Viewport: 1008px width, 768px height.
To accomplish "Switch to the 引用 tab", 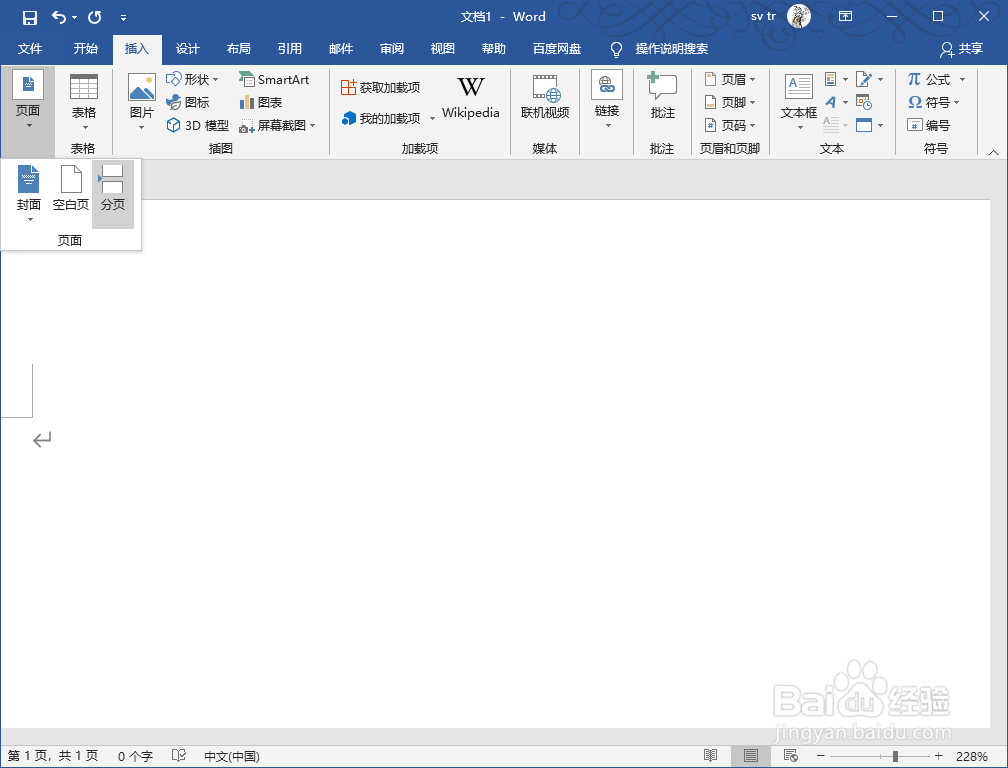I will click(x=289, y=49).
